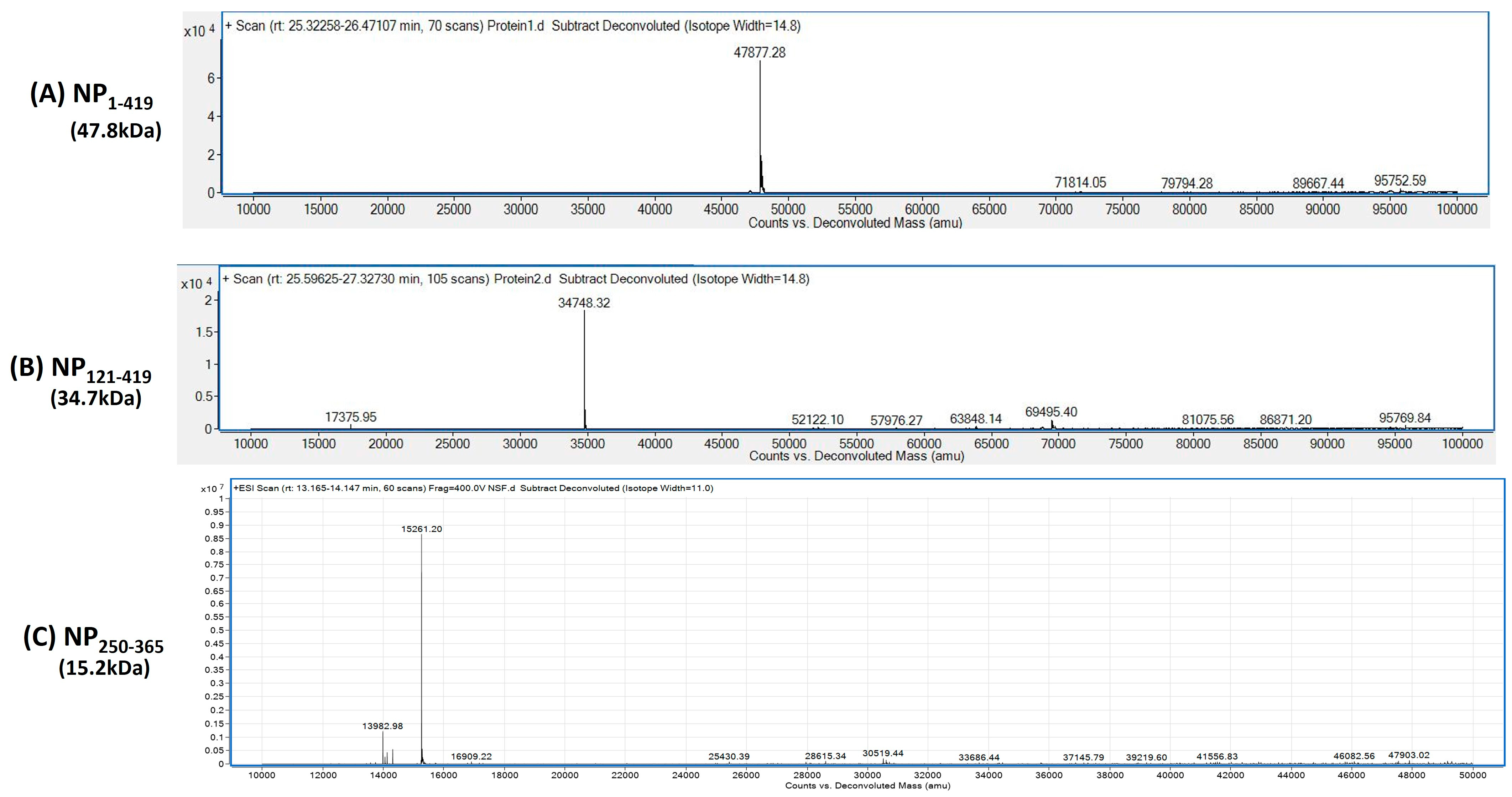Viewport: 1512px width, 797px height.
Task: Click the 34748.32 peak label in panel B
Action: [x=583, y=303]
